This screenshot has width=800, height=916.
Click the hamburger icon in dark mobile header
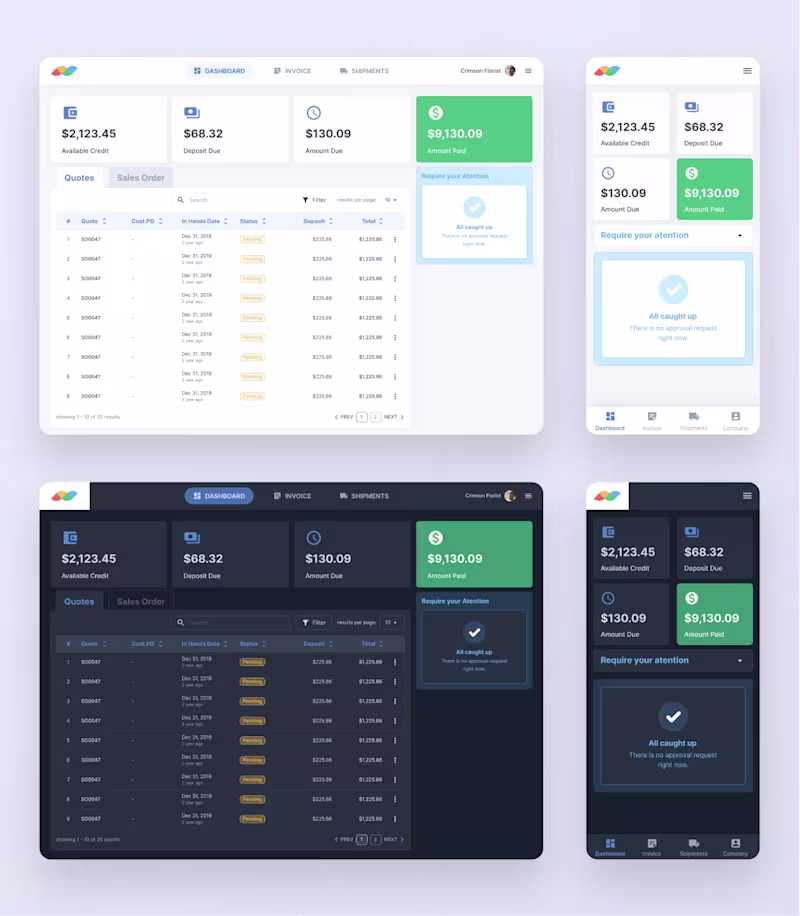tap(747, 496)
